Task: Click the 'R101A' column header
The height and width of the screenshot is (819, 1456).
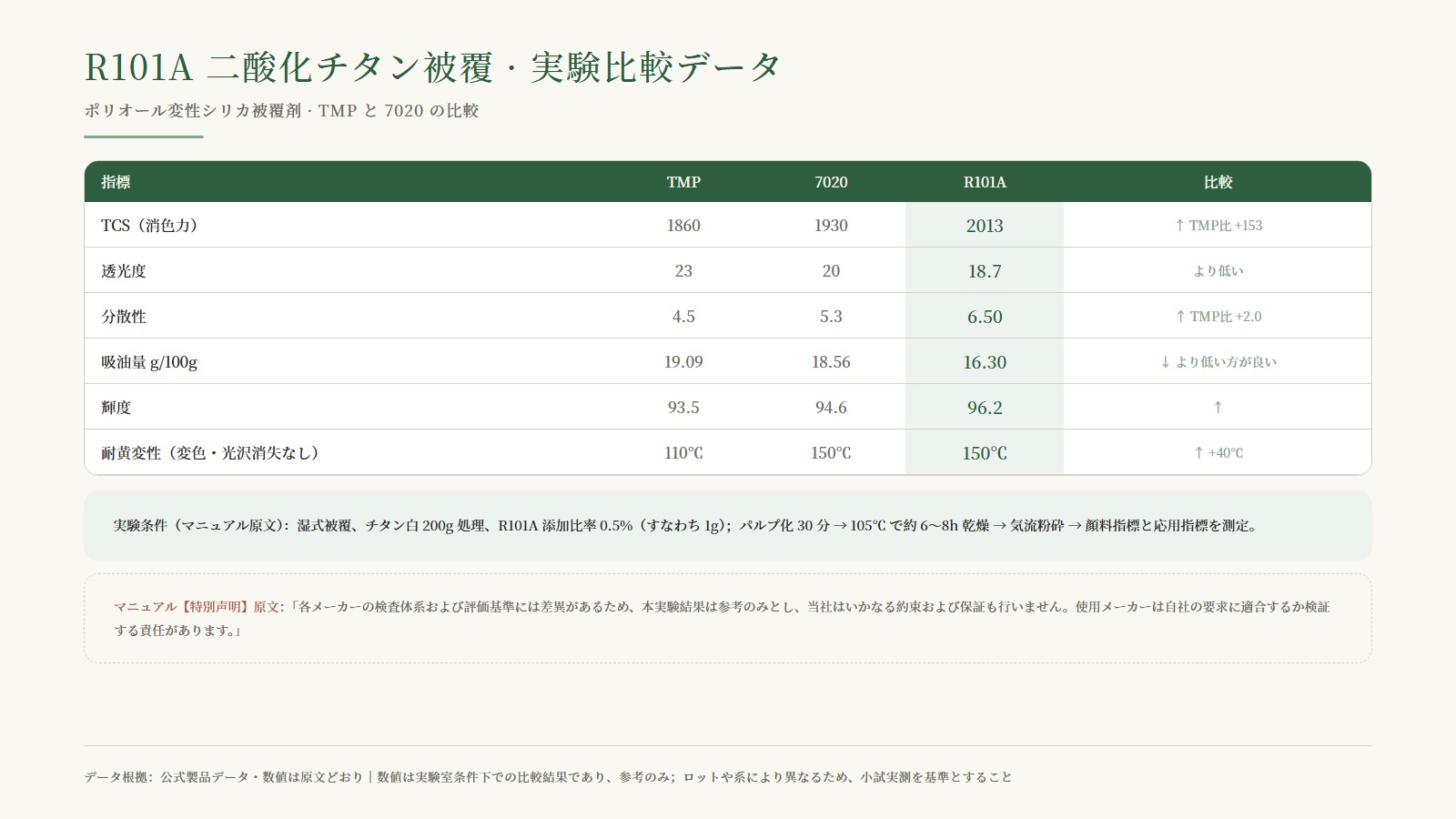Action: [x=985, y=182]
